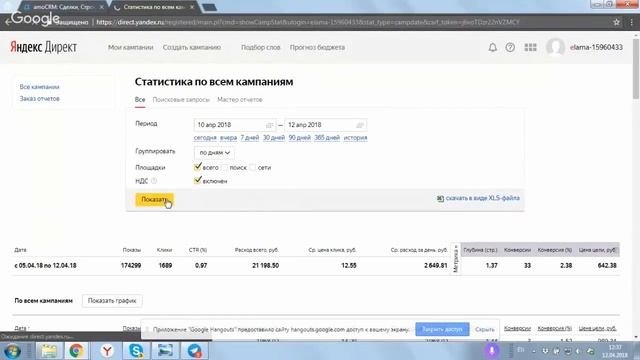
Task: Close the amoCRM browser tab
Action: [102, 7]
